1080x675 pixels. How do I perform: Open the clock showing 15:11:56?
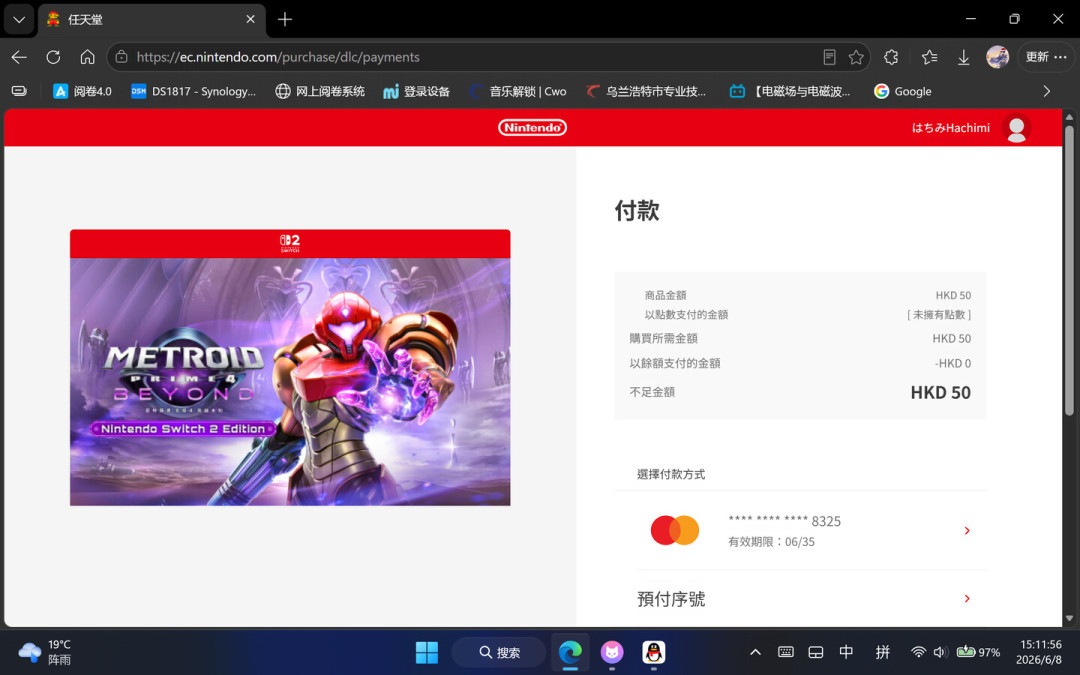tap(1041, 652)
